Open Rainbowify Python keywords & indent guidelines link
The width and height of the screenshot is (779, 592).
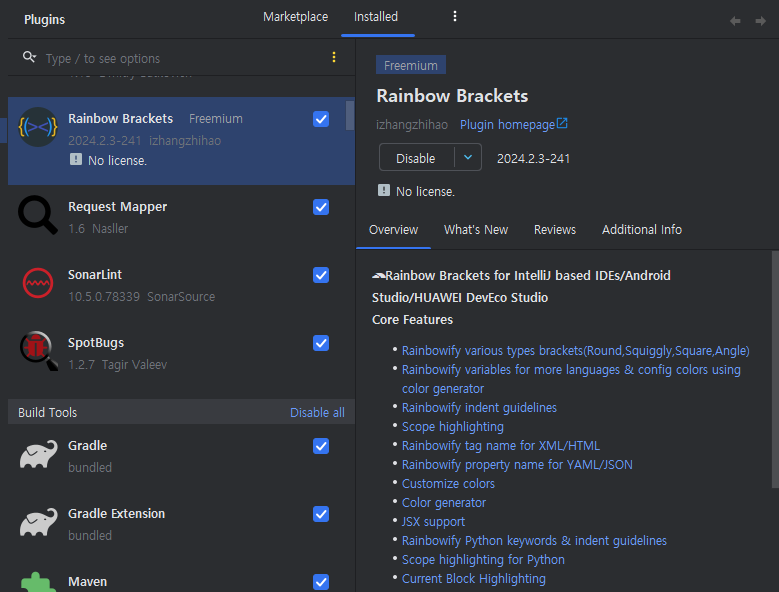534,540
